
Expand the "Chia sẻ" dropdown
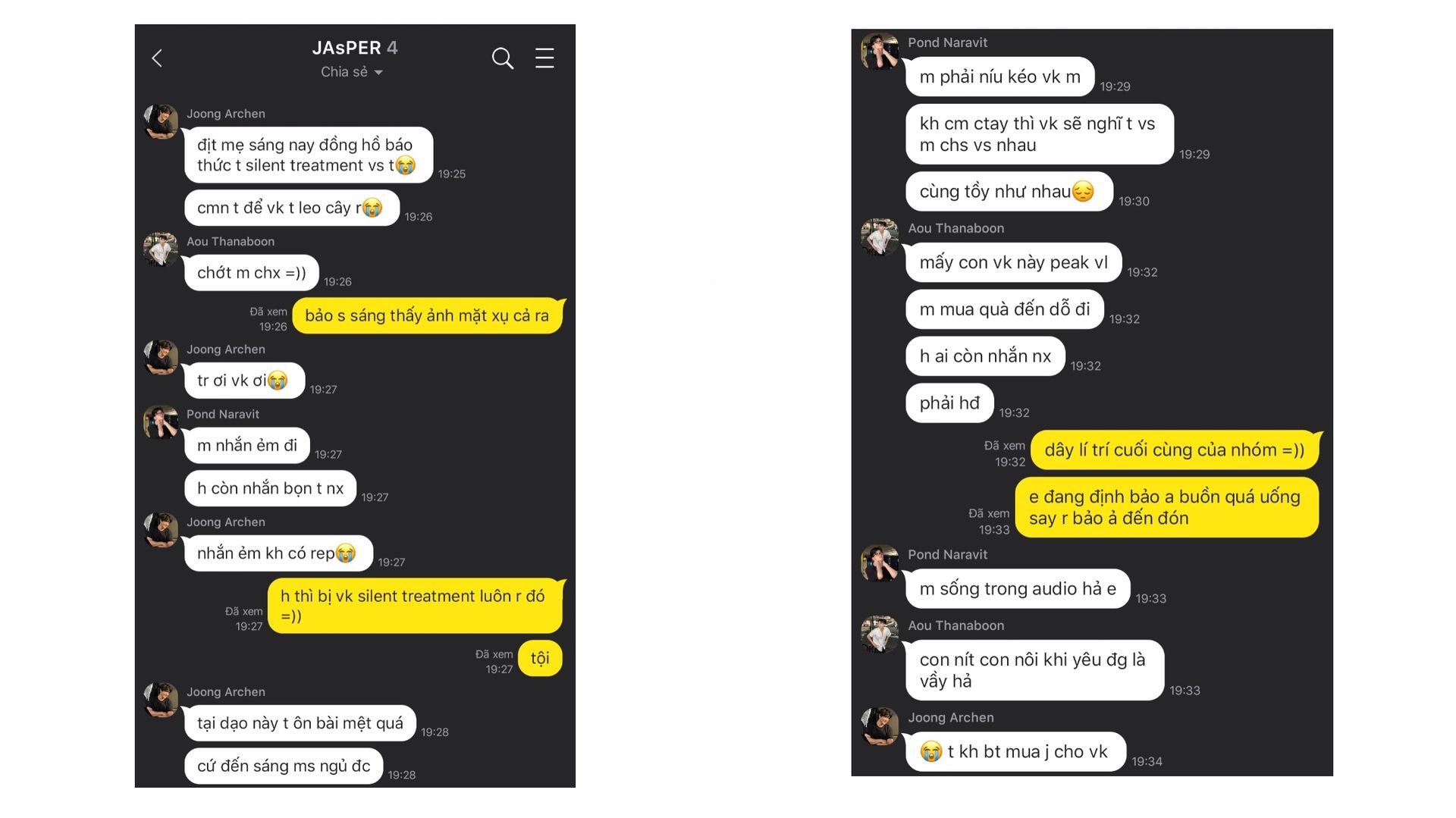351,72
